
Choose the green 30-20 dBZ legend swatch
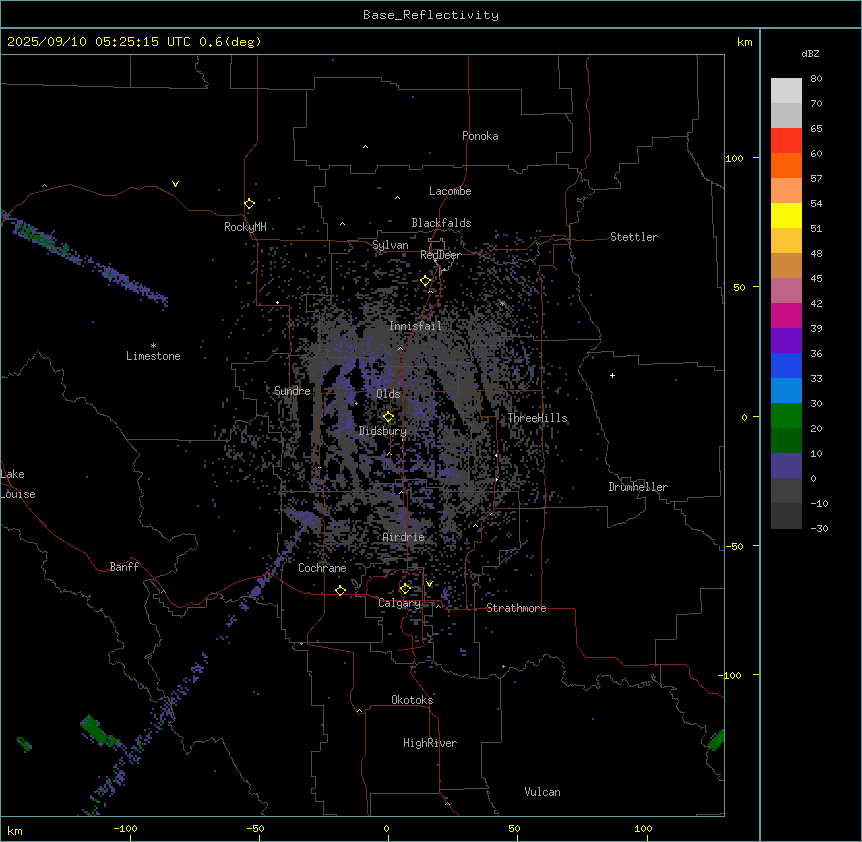tap(786, 416)
